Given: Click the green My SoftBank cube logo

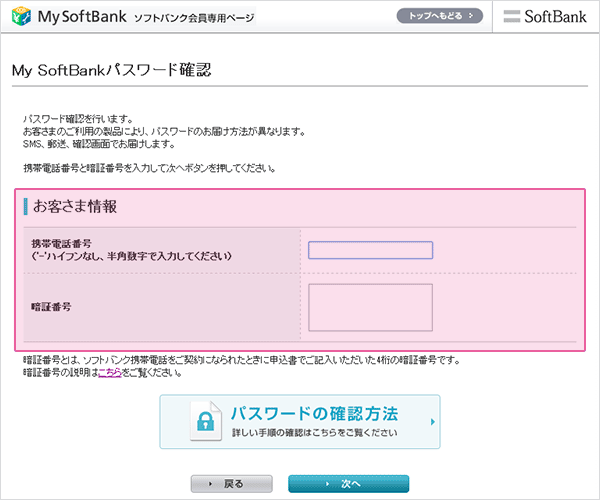Looking at the screenshot, I should (18, 17).
